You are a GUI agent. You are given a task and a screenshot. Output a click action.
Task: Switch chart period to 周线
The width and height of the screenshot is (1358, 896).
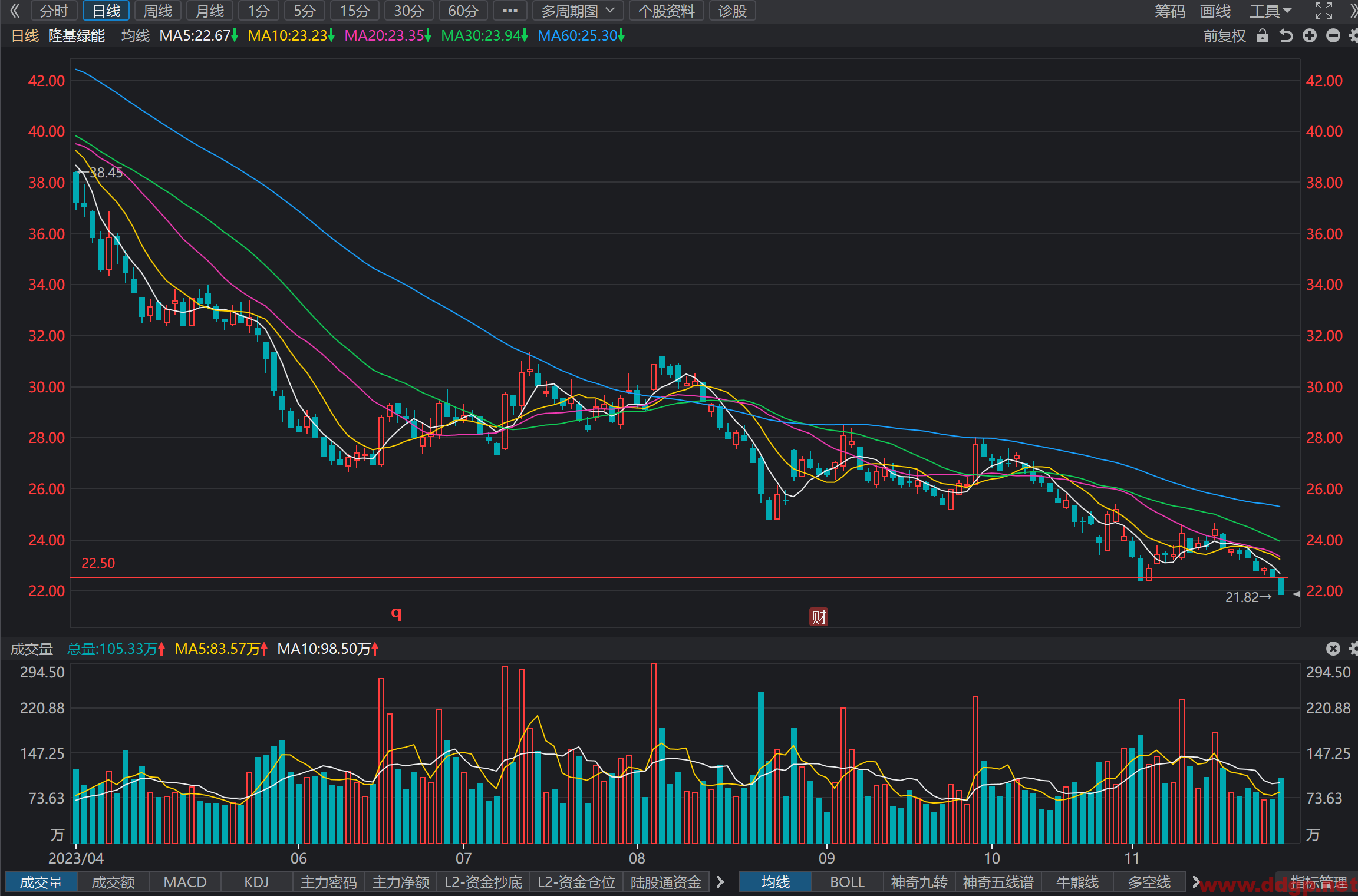157,11
